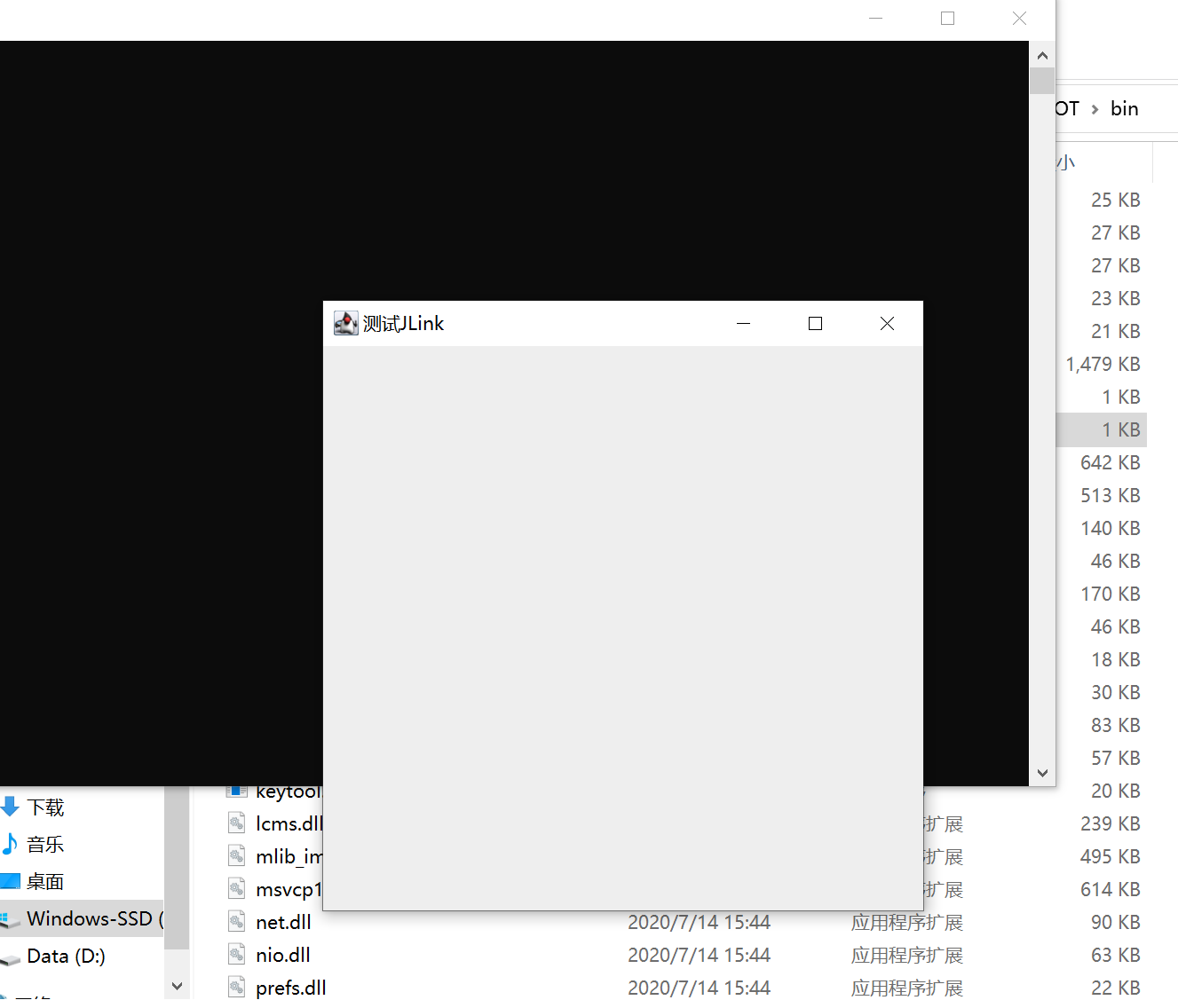Click the nio.dll file icon

(237, 955)
